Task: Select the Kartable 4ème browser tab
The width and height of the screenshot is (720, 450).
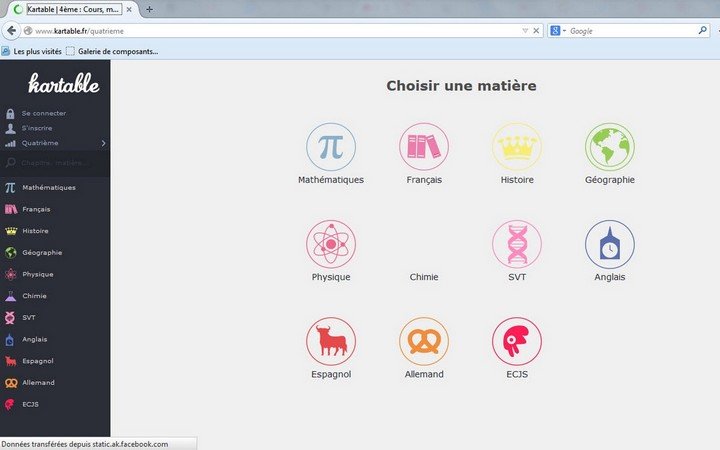Action: click(73, 9)
